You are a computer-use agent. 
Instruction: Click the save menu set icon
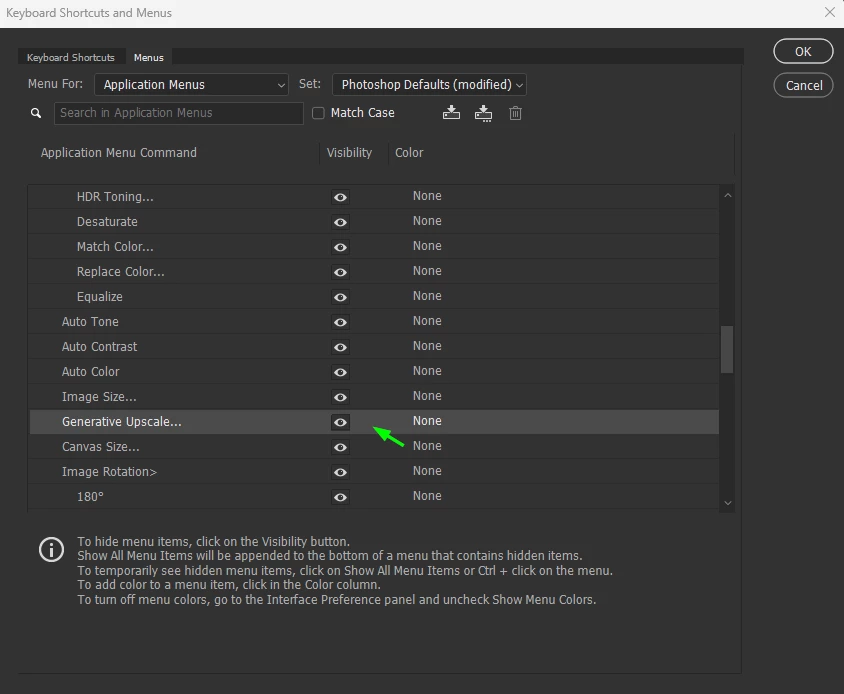click(451, 113)
